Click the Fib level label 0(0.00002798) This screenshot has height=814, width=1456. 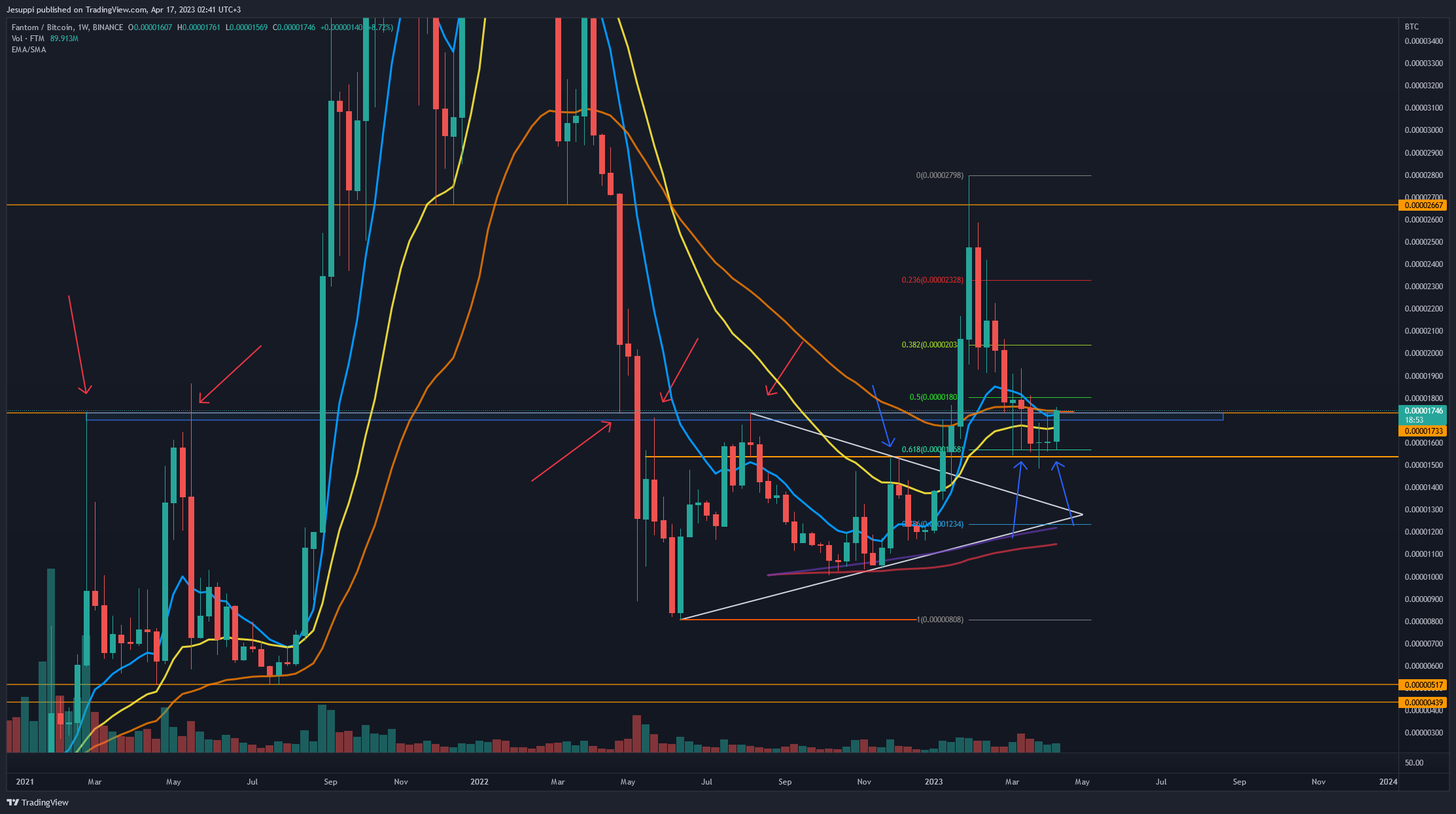[x=940, y=175]
